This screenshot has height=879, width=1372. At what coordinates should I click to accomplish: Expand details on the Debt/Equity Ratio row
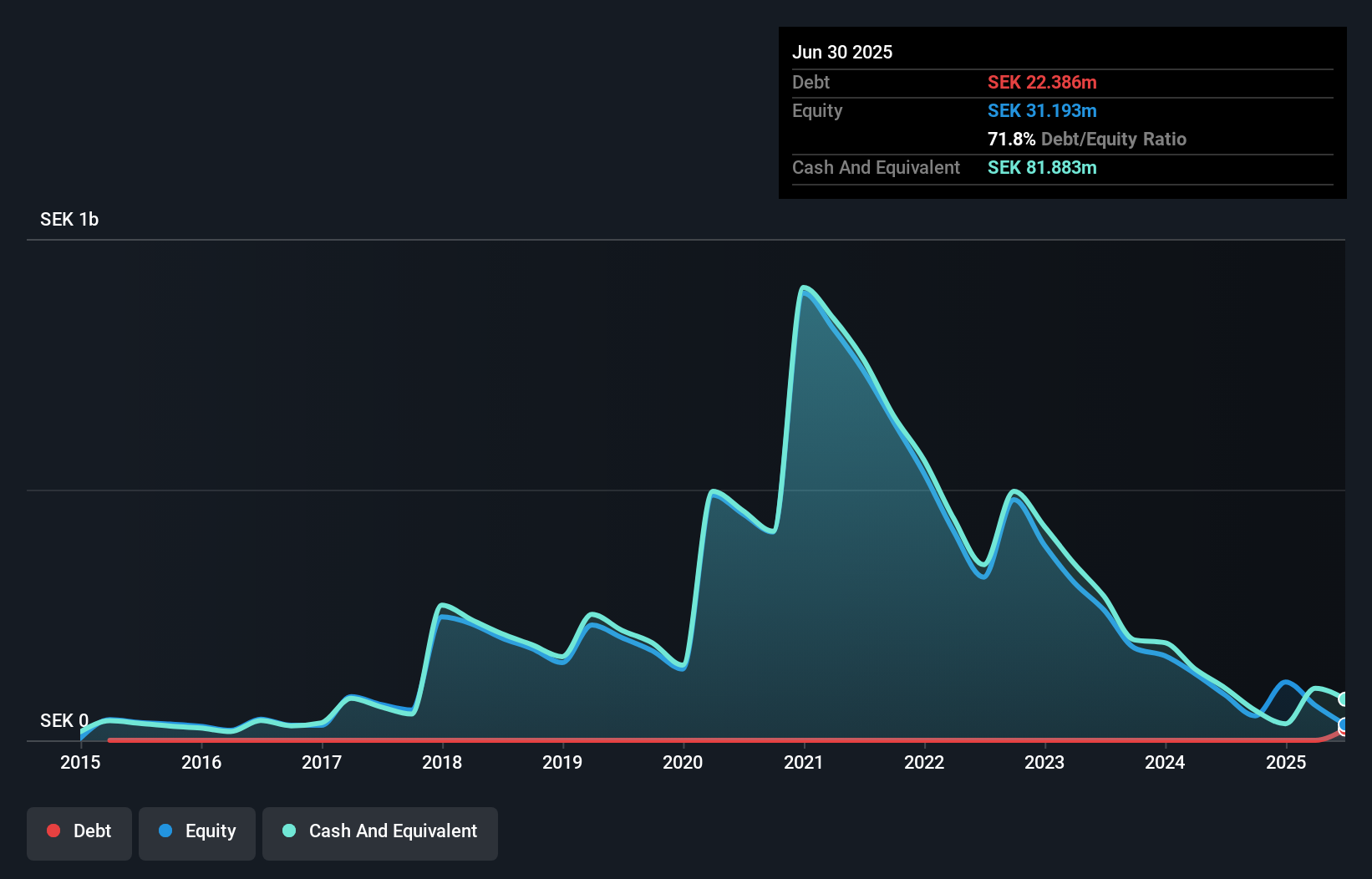pyautogui.click(x=1087, y=140)
